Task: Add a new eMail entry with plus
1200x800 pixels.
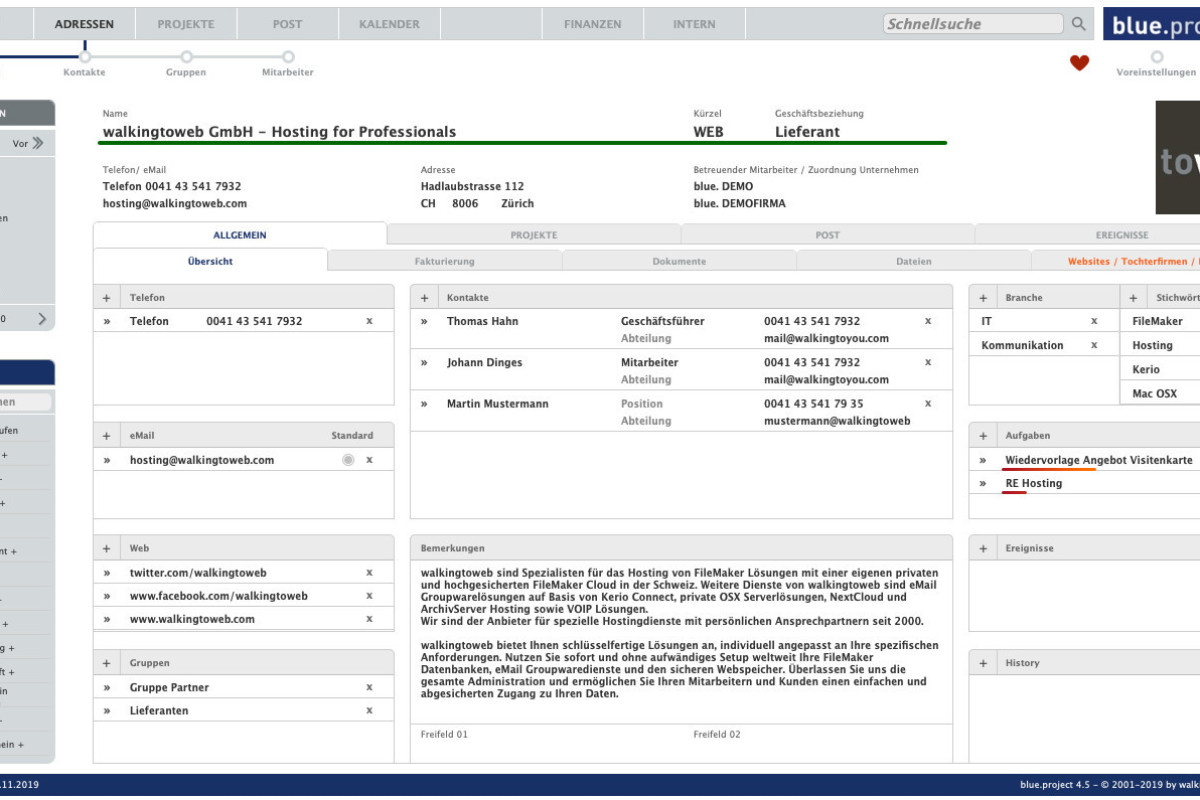Action: [x=107, y=436]
